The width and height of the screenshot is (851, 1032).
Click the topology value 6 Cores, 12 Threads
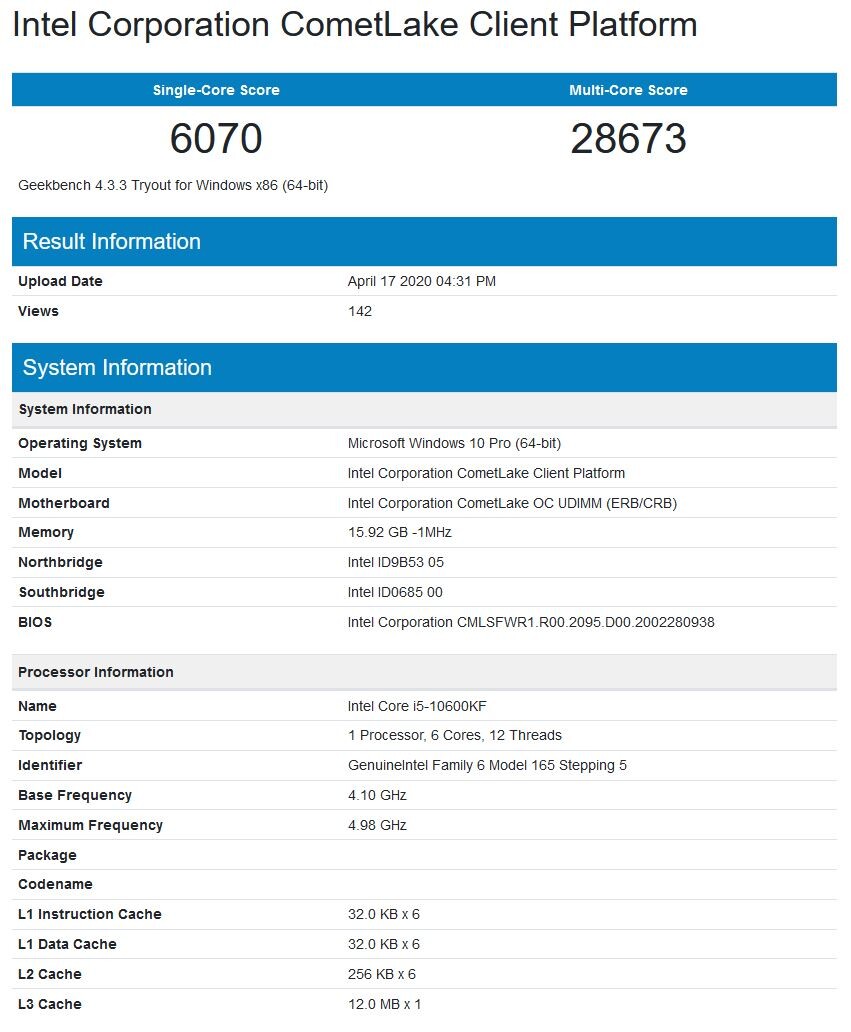point(454,735)
